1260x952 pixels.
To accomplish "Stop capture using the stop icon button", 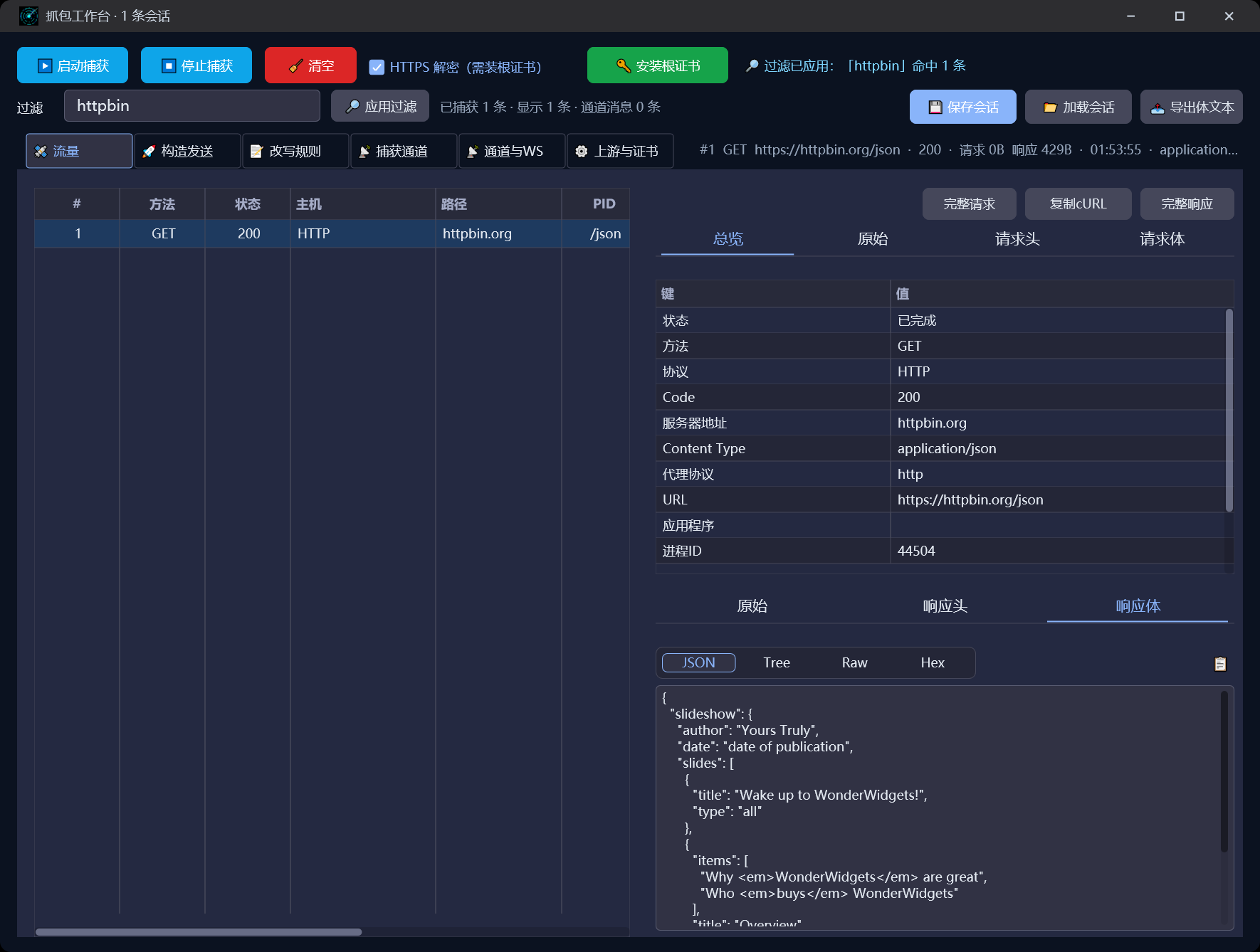I will pos(196,65).
